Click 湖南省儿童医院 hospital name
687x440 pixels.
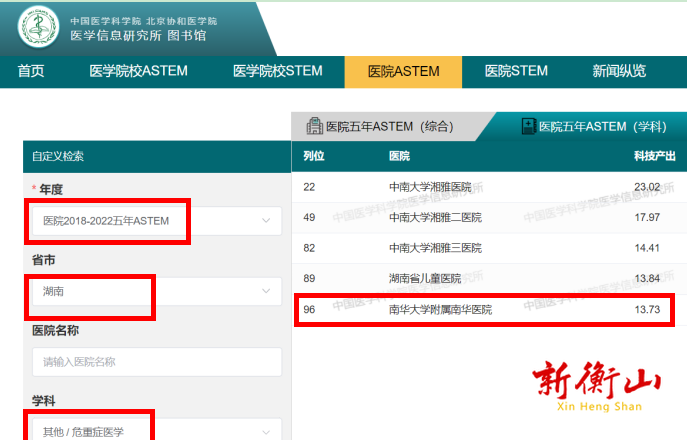pos(425,278)
